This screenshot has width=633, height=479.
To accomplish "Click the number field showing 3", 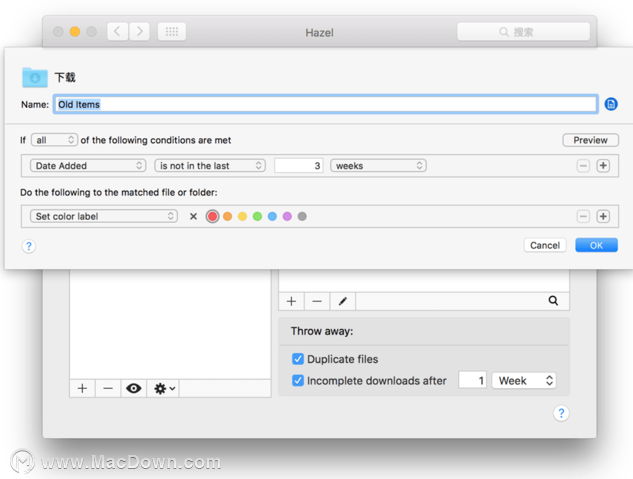I will click(x=299, y=165).
